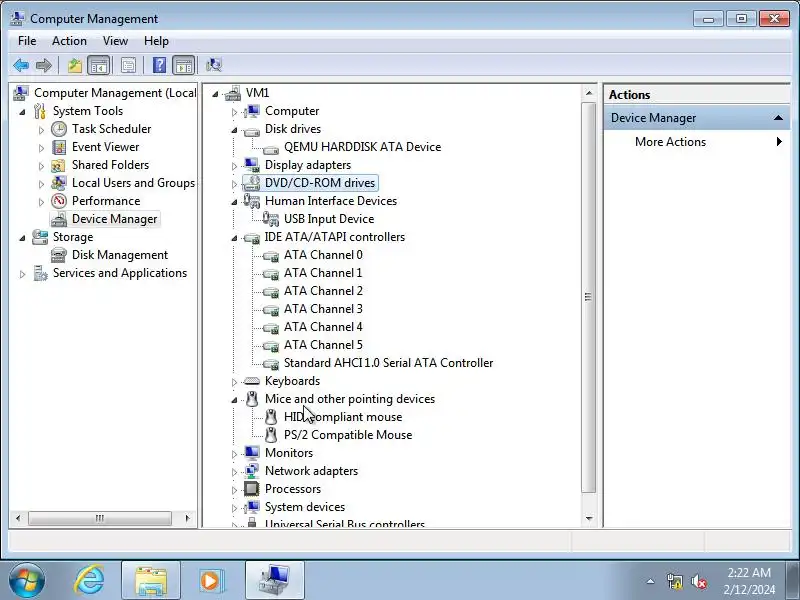Click console tree horizontal scrollbar thumb

tap(100, 518)
